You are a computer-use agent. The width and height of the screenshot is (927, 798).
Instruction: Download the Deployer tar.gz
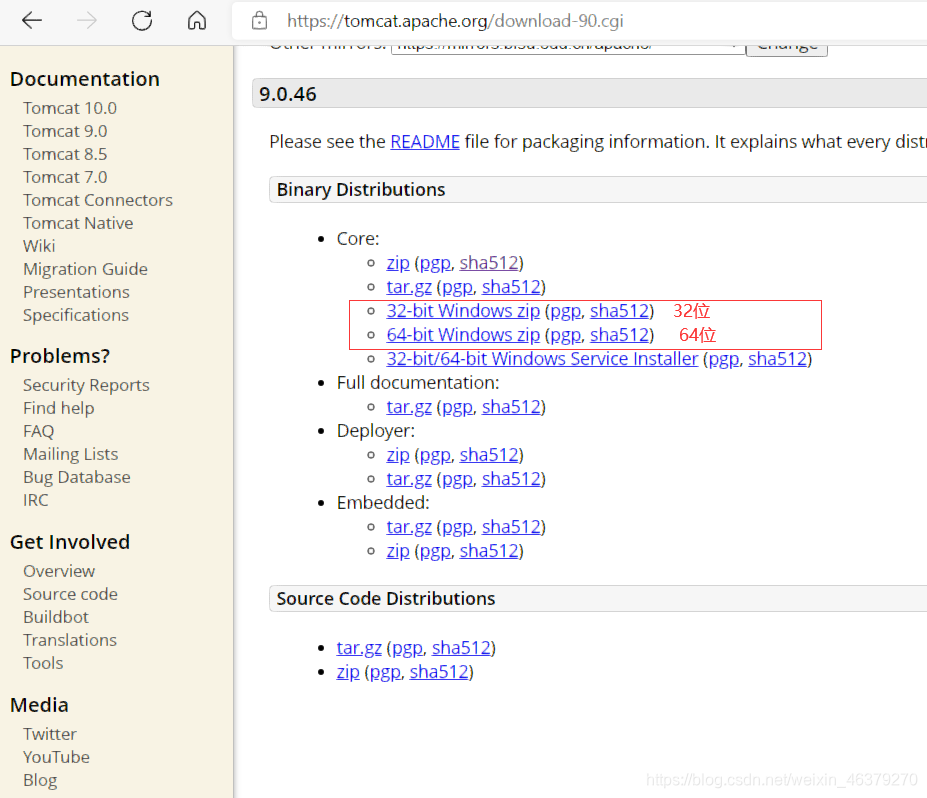click(409, 479)
